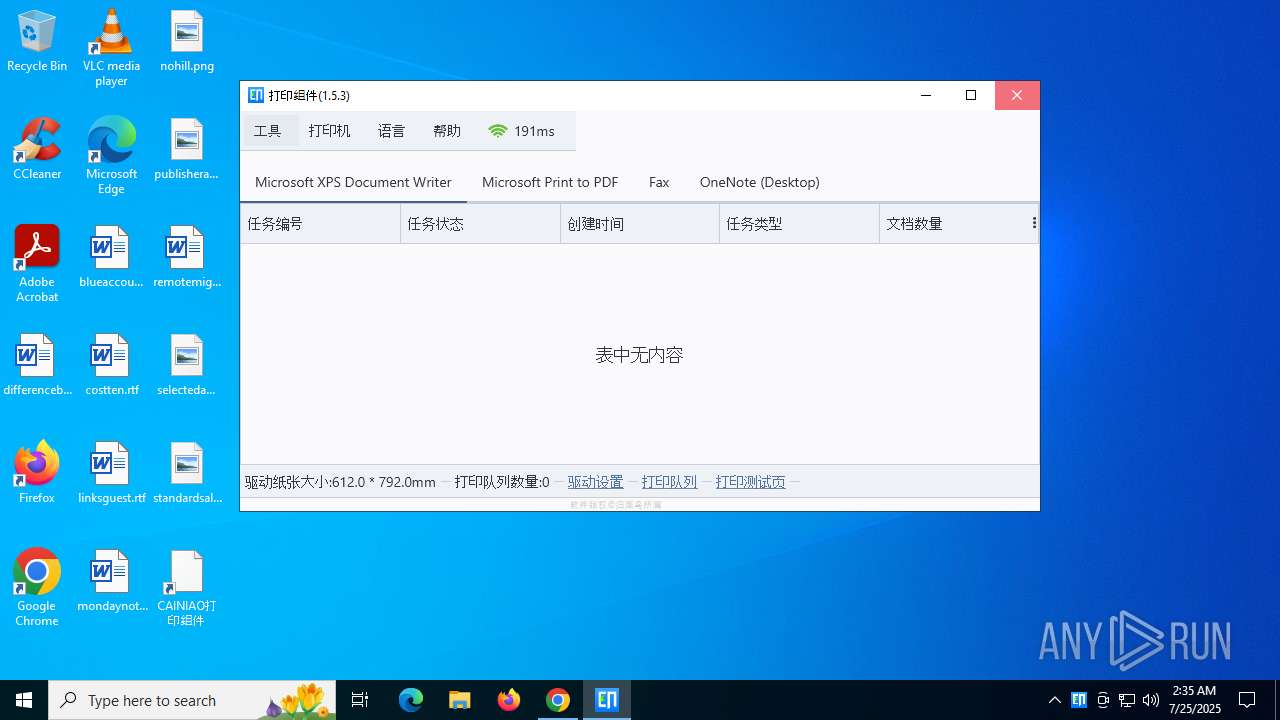
Task: Open the Windows Start menu
Action: 24,700
